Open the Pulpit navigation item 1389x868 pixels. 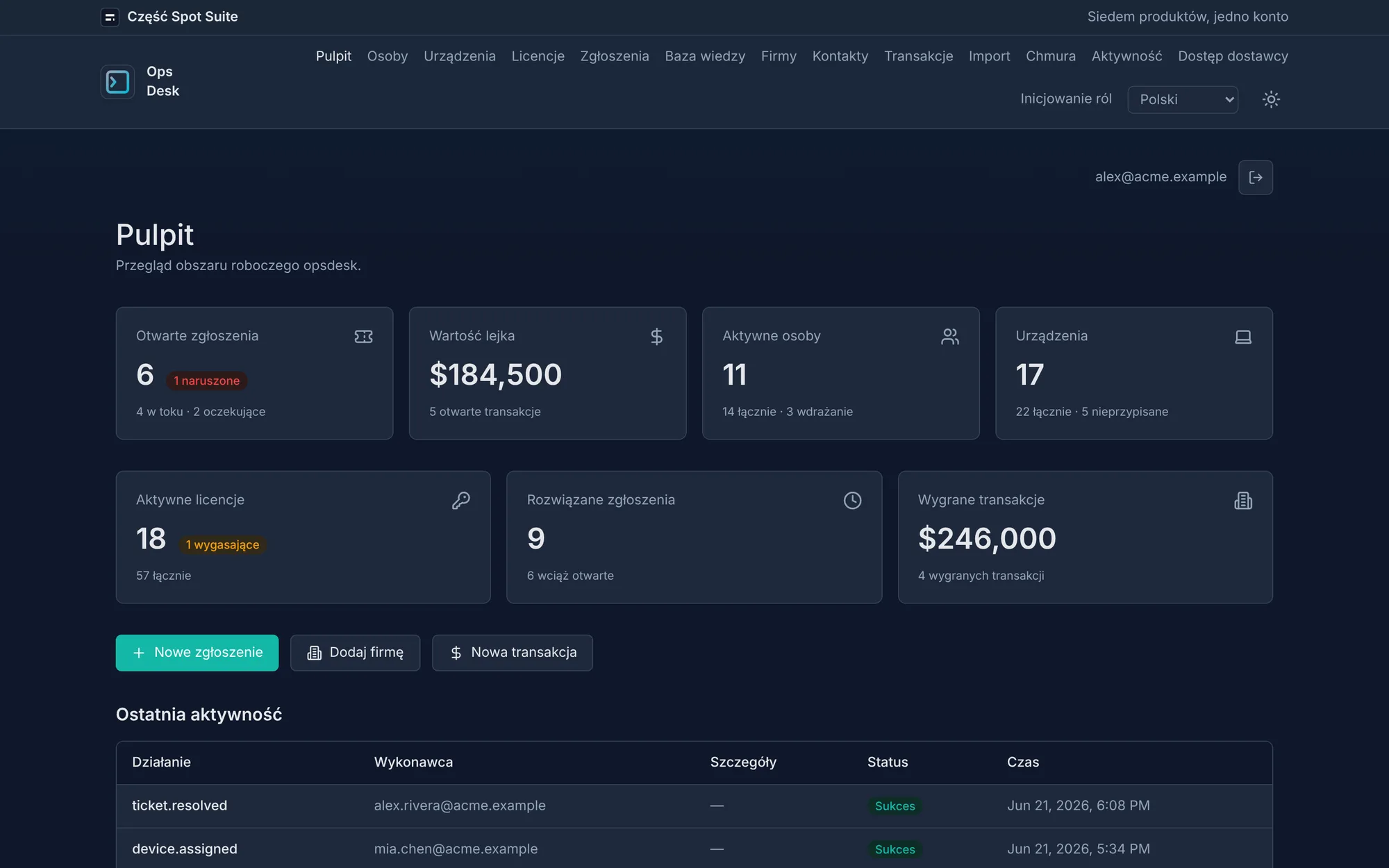[x=333, y=56]
